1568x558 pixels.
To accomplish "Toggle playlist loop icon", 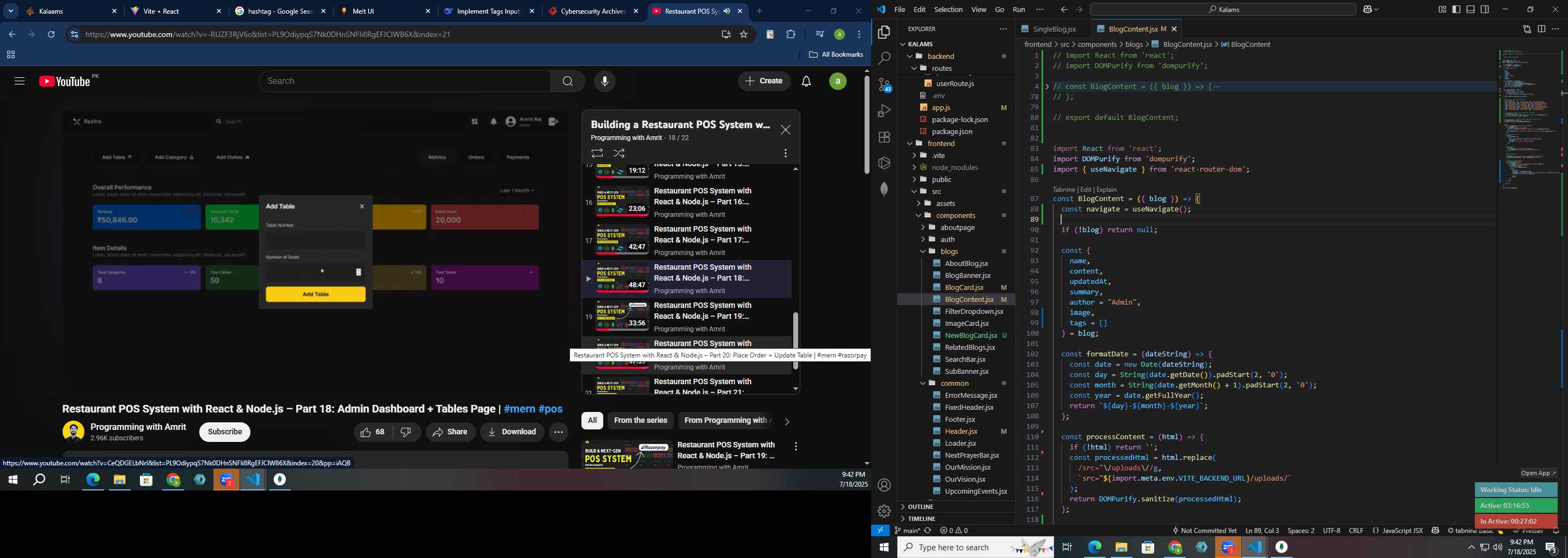I will point(597,154).
